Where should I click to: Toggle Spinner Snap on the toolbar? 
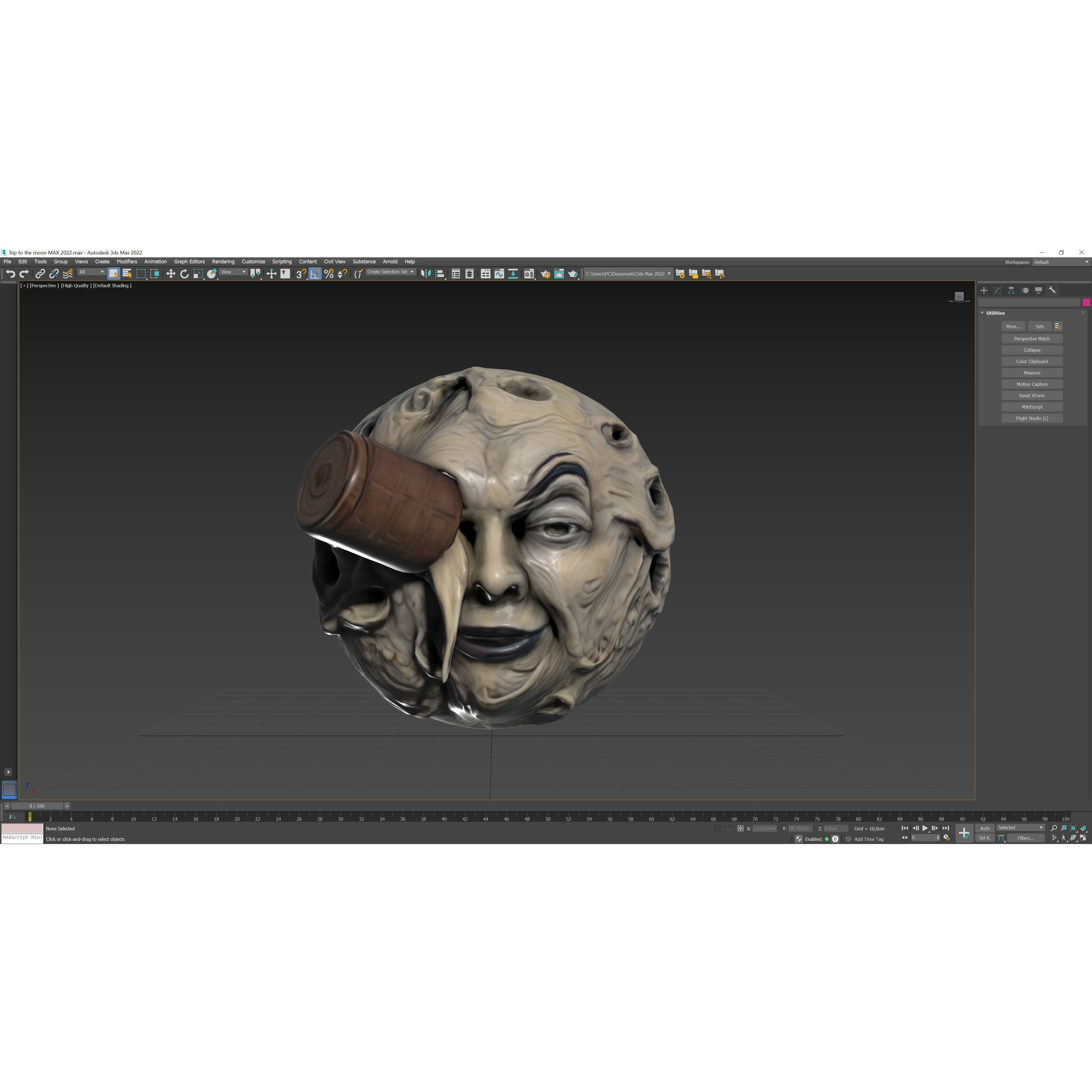click(342, 274)
